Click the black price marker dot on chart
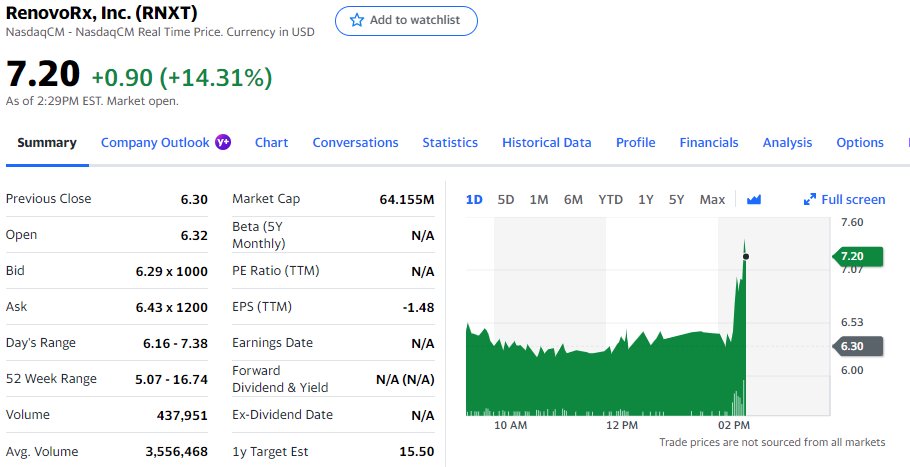The height and width of the screenshot is (467, 910). 746,256
